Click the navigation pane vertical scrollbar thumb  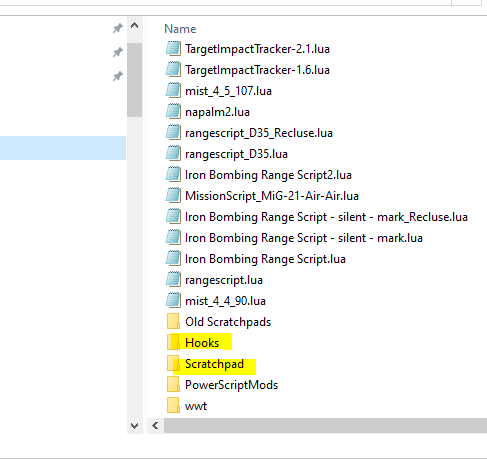tap(135, 80)
